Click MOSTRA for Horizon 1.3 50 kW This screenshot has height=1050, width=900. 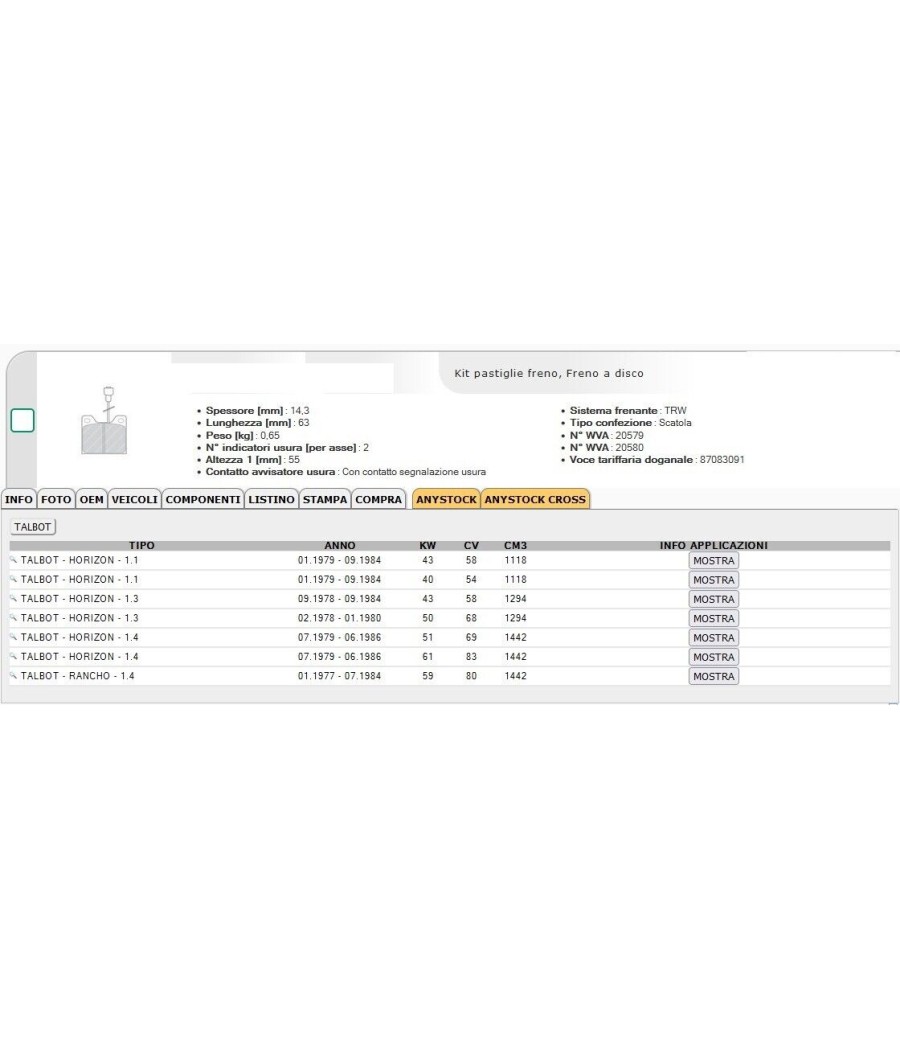point(714,619)
